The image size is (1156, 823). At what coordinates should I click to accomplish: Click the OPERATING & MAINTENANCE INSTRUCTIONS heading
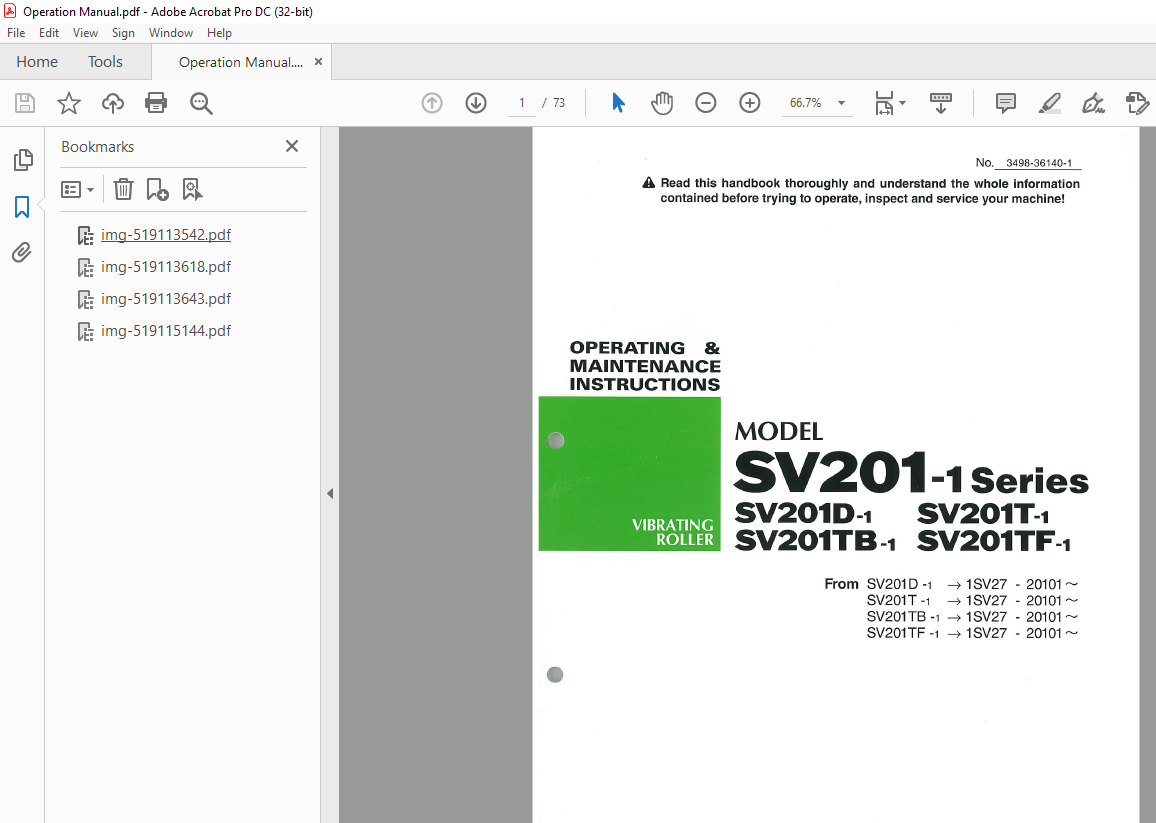pos(644,366)
